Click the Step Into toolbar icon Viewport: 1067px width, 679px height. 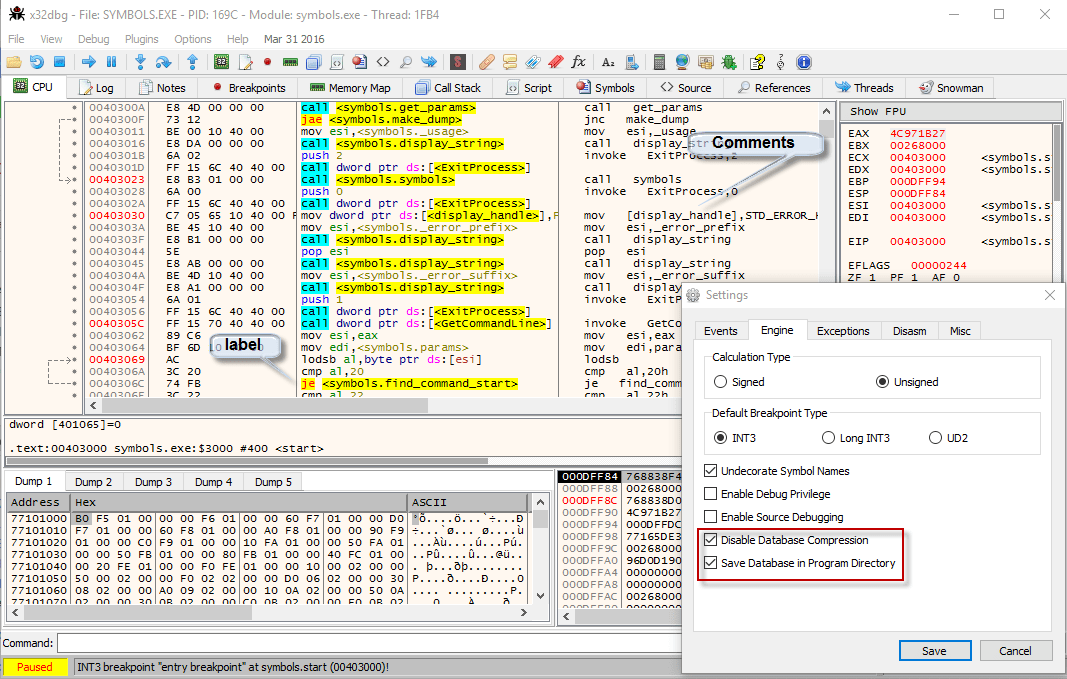click(x=141, y=62)
